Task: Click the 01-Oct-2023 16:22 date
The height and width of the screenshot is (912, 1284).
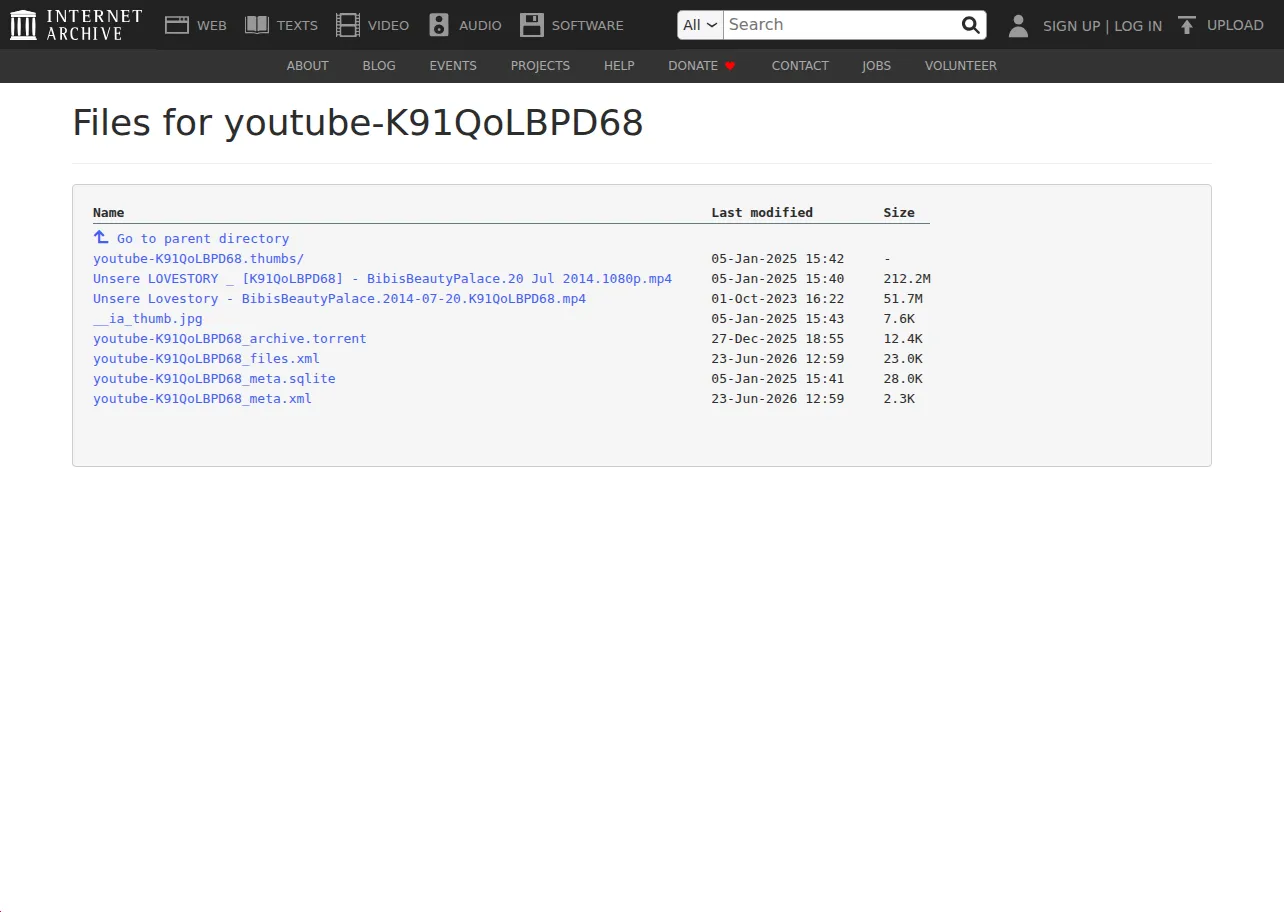Action: (x=778, y=299)
